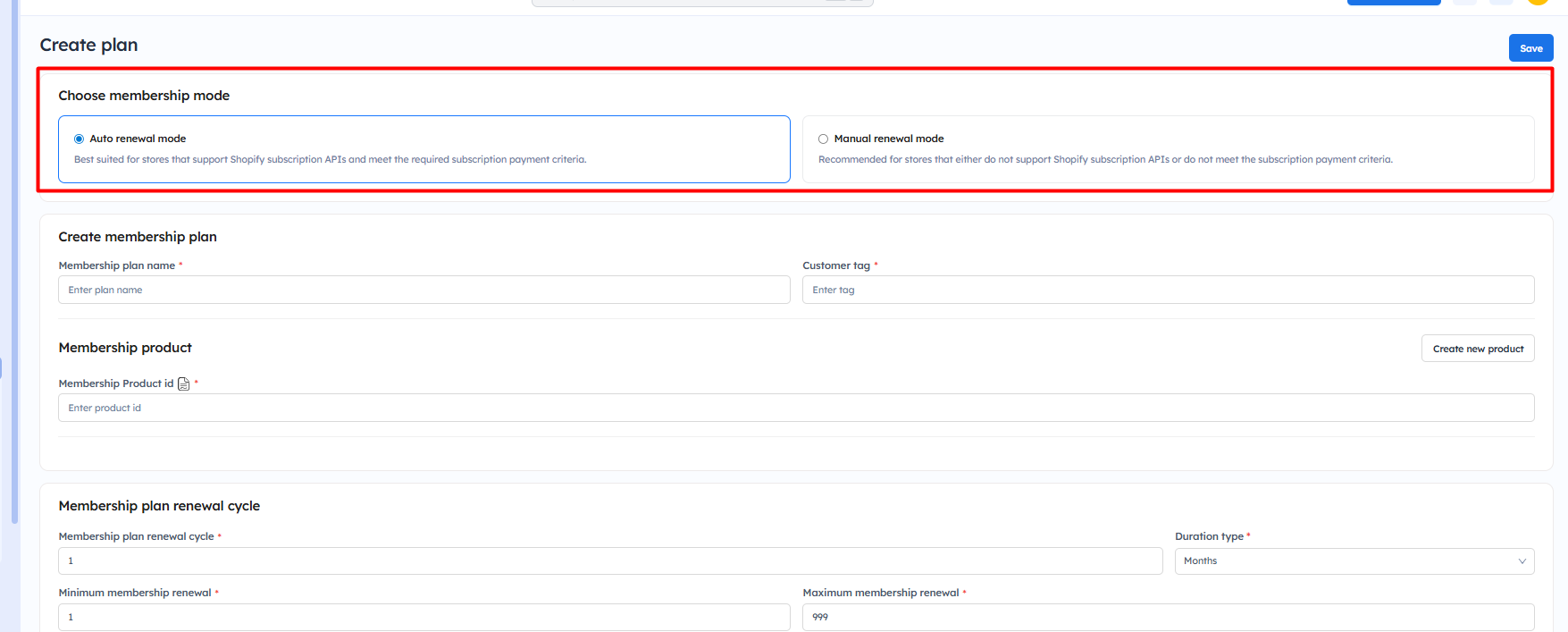Click the Membership plan renewal cycle input
This screenshot has height=632, width=1568.
pyautogui.click(x=609, y=560)
